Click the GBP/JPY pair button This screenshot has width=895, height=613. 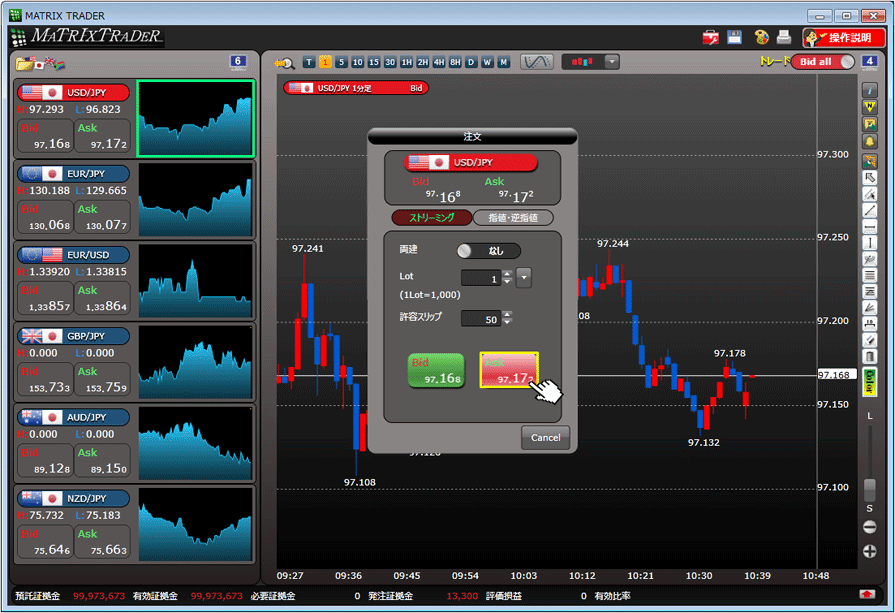[x=74, y=336]
